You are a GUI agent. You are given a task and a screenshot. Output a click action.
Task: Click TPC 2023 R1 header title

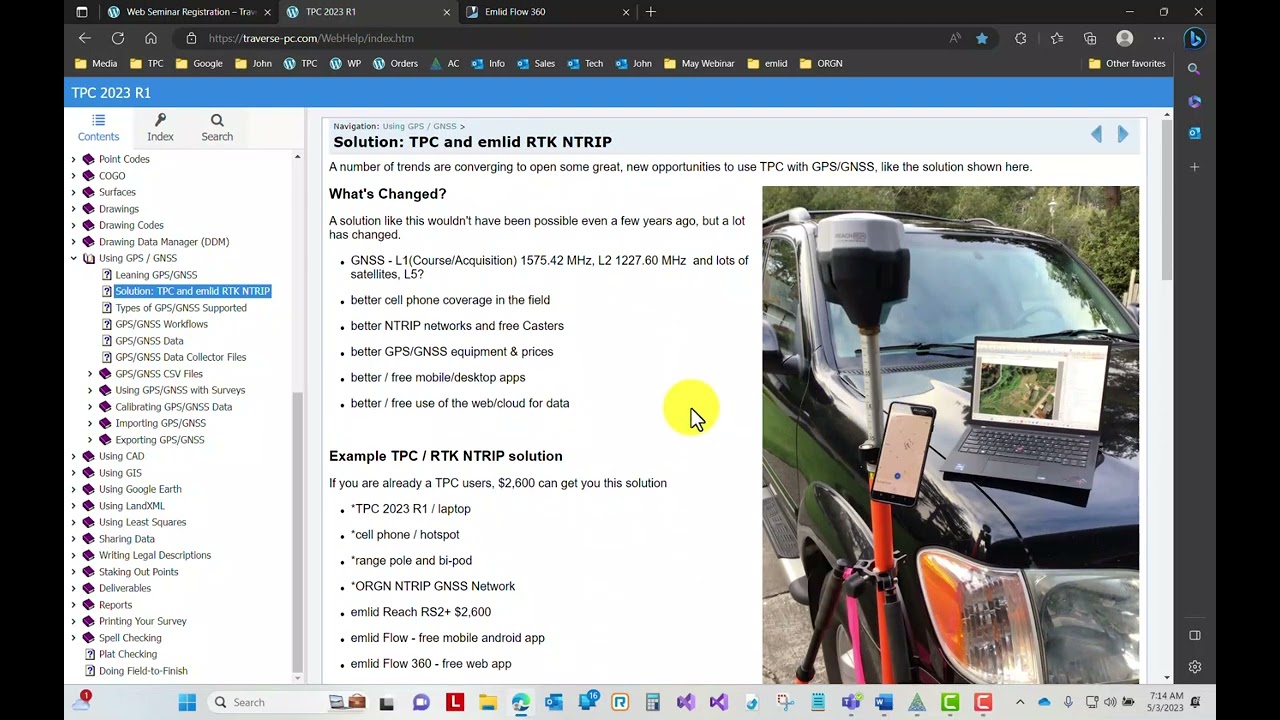(x=111, y=92)
